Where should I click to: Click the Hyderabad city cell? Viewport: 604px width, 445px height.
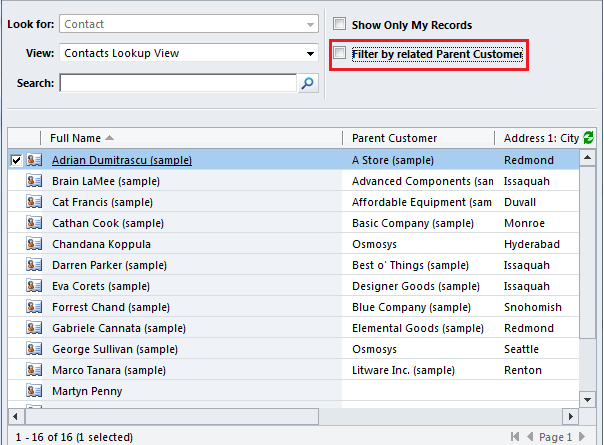click(x=532, y=244)
